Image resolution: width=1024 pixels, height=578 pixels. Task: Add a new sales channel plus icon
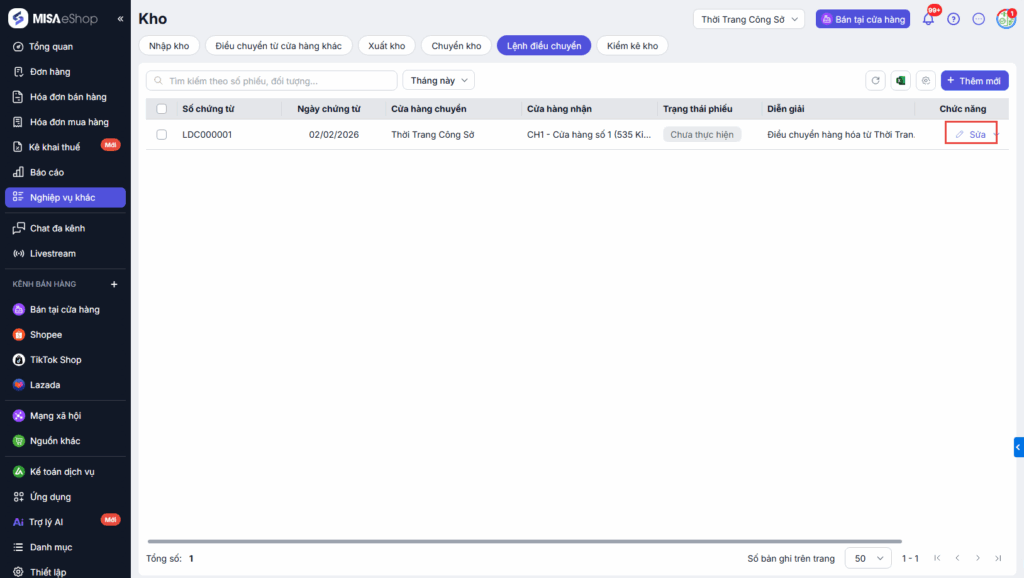click(114, 284)
